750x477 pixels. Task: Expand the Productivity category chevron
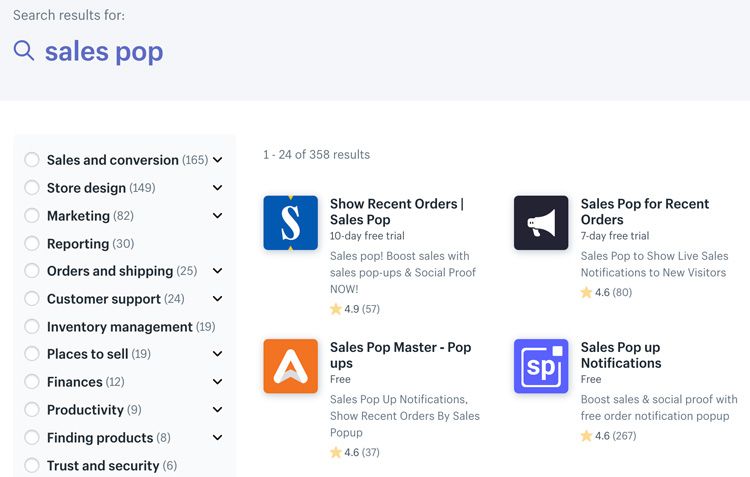coord(218,410)
